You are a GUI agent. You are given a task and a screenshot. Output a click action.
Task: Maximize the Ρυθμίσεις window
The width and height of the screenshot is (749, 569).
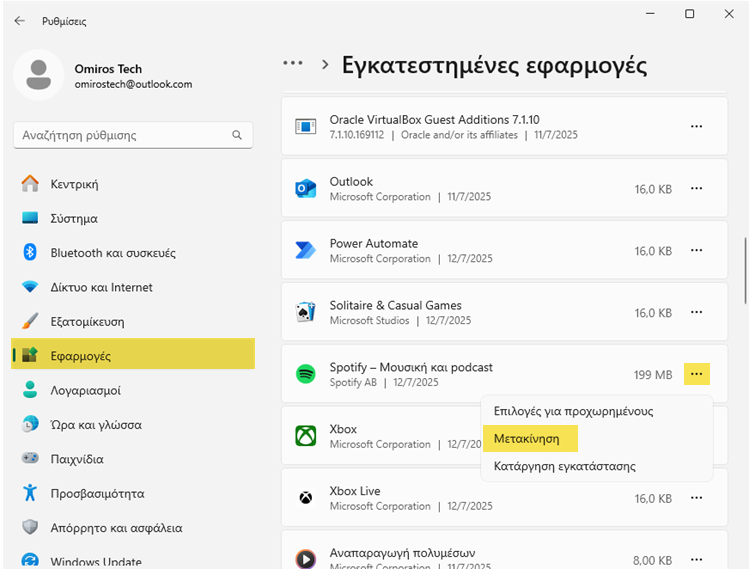(689, 14)
